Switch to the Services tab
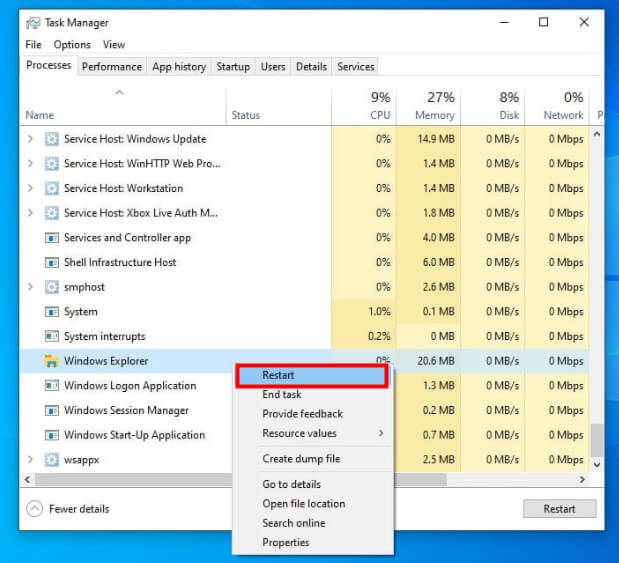 click(x=356, y=67)
